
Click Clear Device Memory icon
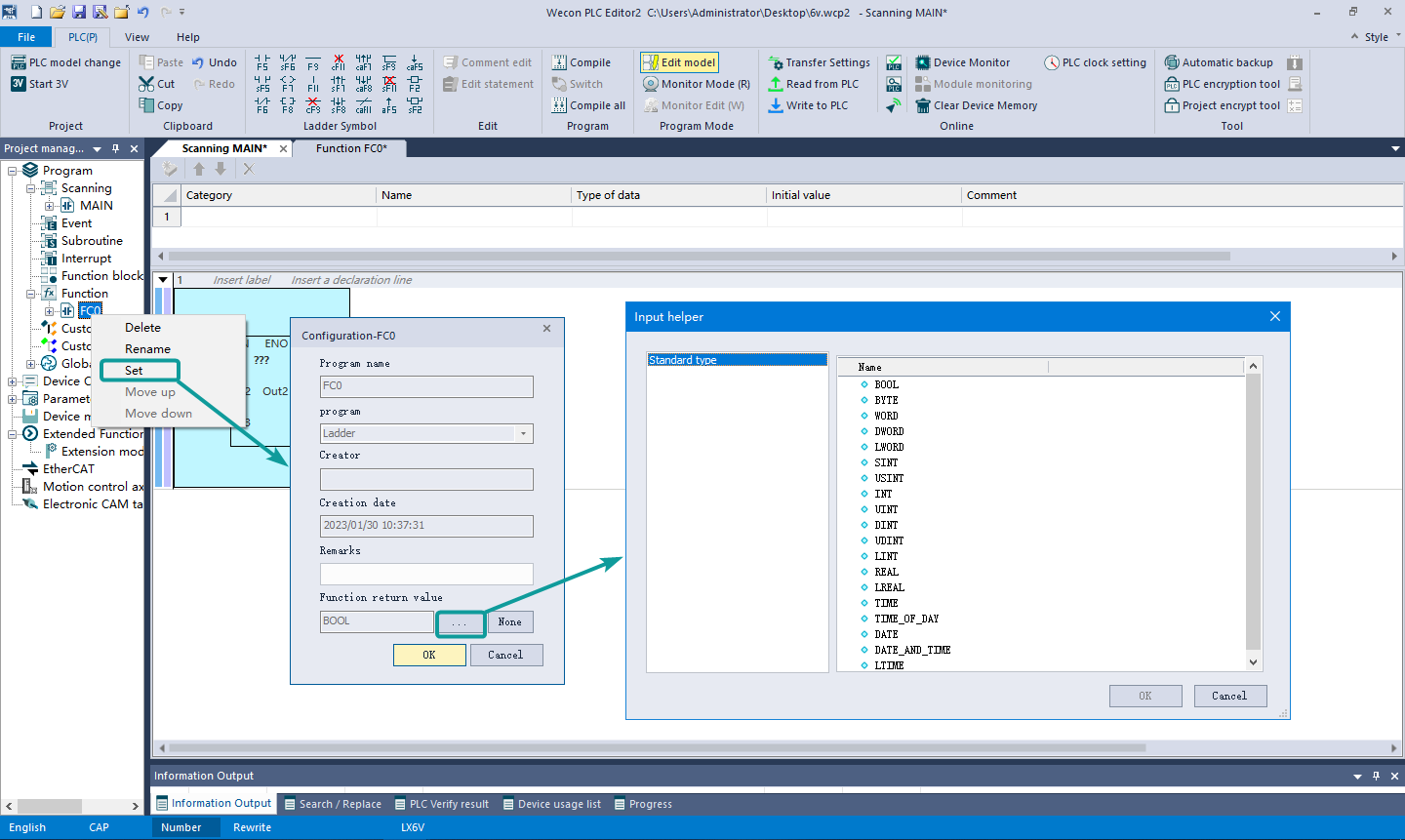tap(923, 105)
